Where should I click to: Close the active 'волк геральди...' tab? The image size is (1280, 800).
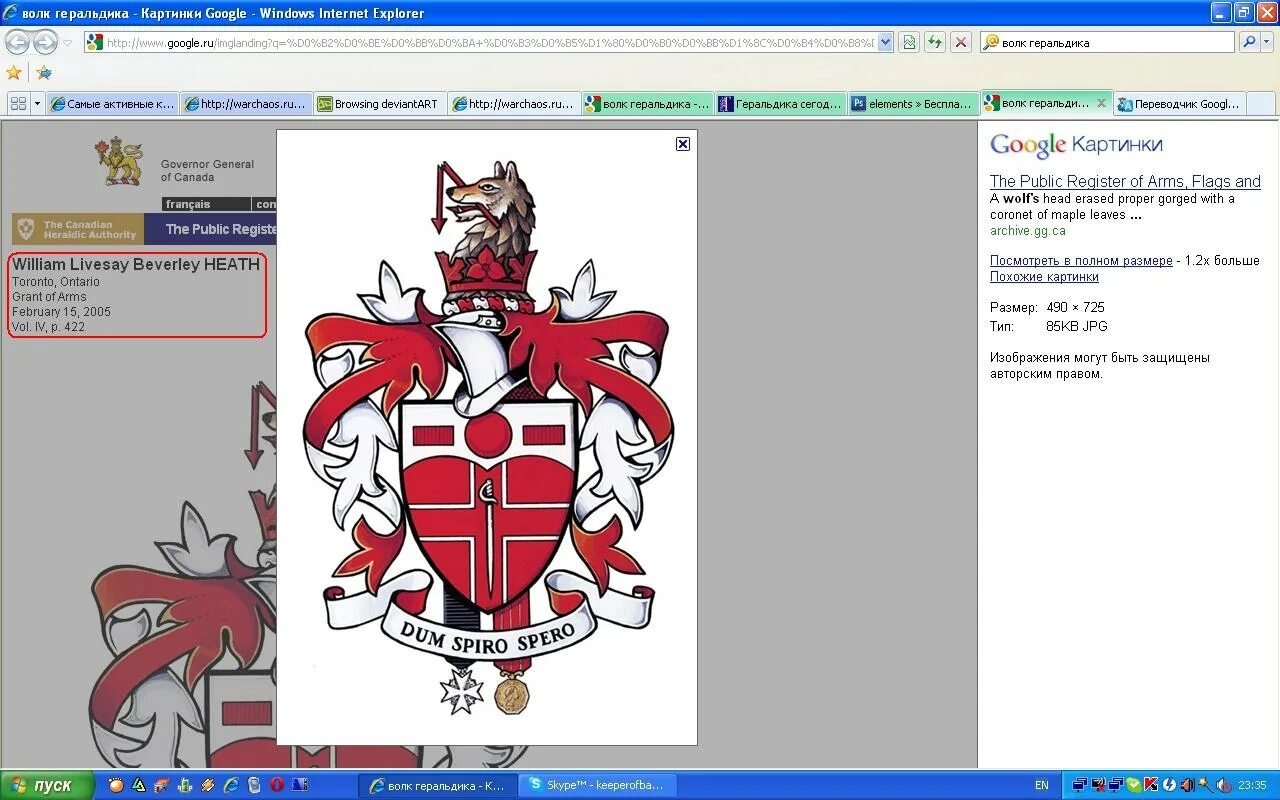[x=1102, y=103]
